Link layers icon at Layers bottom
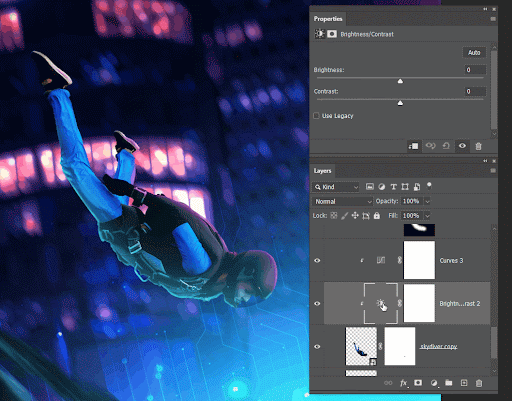Image resolution: width=512 pixels, height=401 pixels. (x=388, y=383)
